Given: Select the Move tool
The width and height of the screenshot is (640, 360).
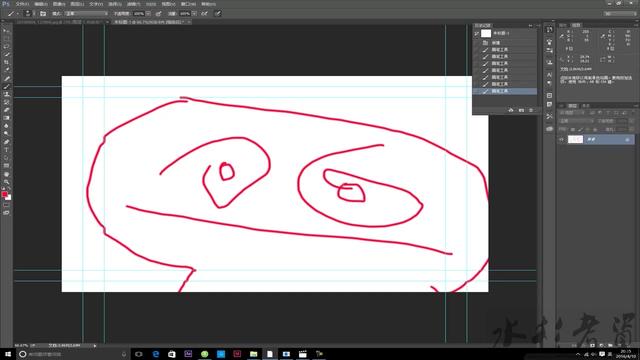Looking at the screenshot, I should click(6, 30).
